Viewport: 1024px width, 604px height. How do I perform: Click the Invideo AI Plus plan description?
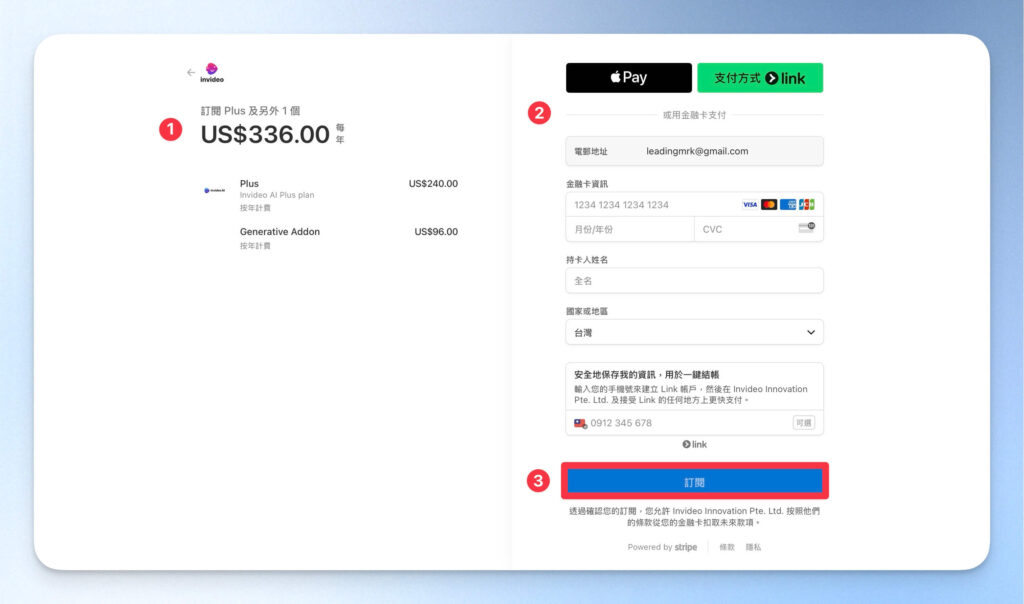[x=277, y=195]
